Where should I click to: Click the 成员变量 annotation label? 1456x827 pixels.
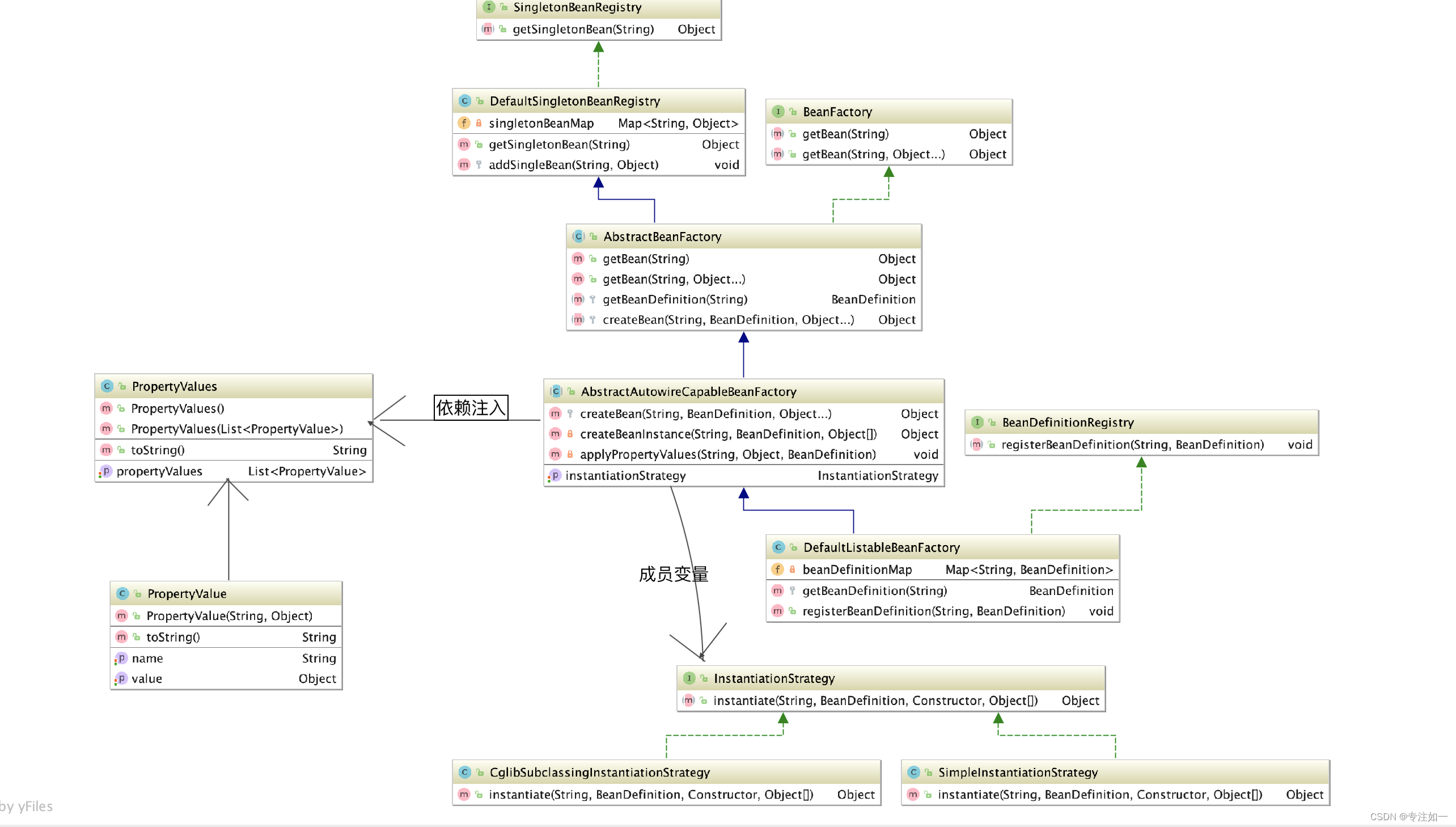click(673, 573)
